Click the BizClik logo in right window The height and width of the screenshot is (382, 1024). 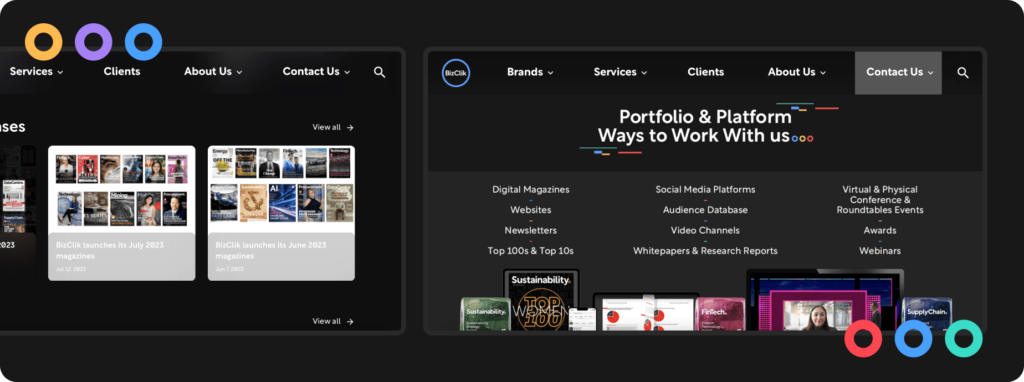[456, 72]
